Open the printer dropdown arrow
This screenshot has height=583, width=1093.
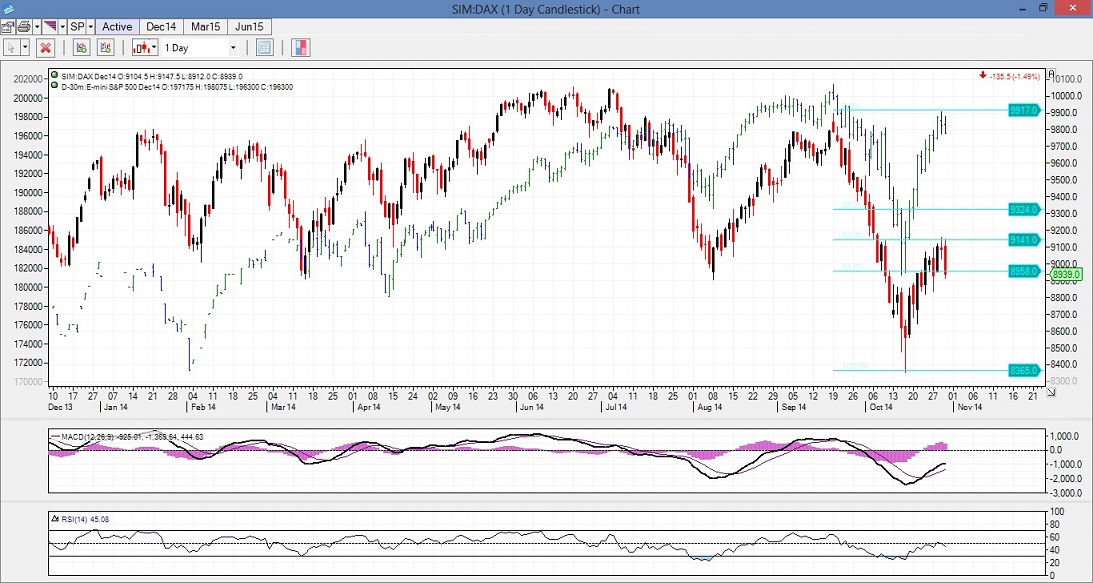point(36,26)
